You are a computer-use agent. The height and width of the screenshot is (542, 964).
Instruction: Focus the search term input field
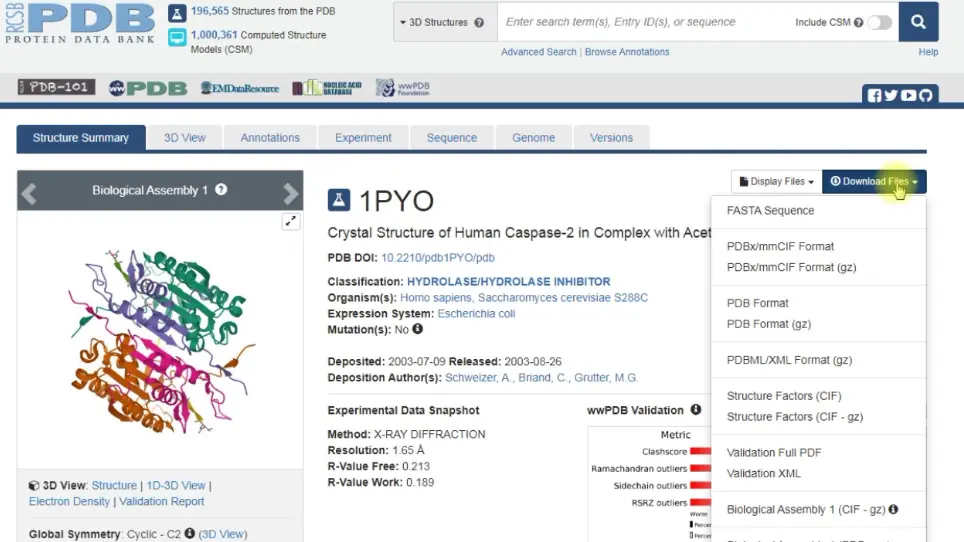point(646,22)
